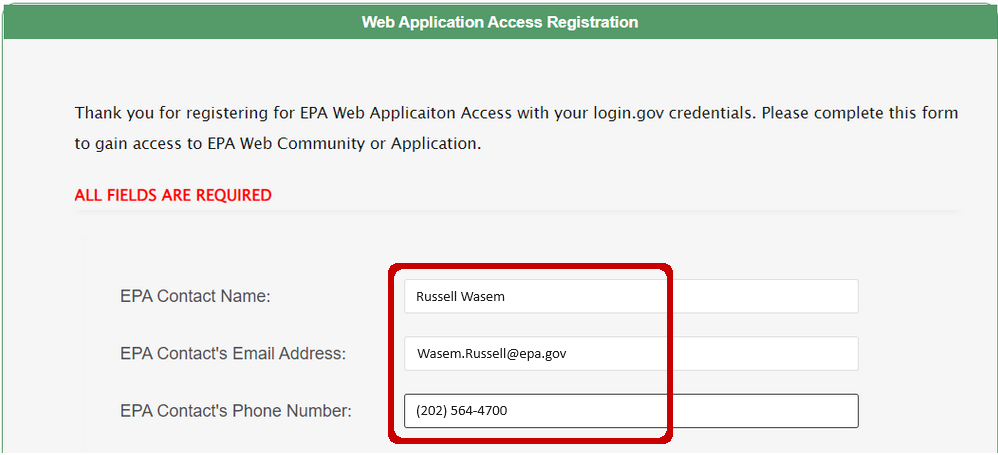Click the 'EPA Contact Name:' label
Image resolution: width=998 pixels, height=455 pixels.
point(195,296)
